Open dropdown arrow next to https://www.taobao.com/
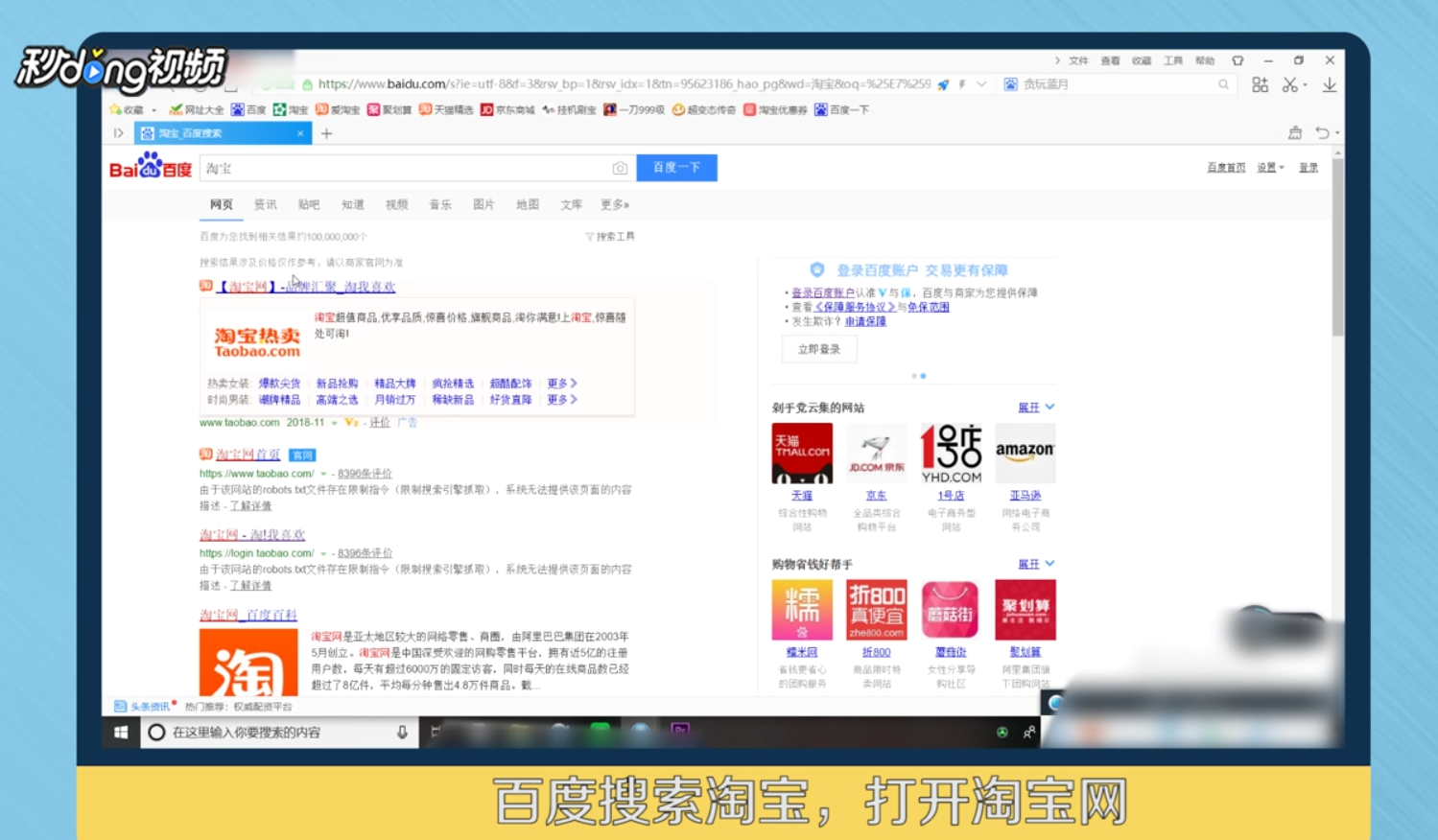Viewport: 1438px width, 840px height. [x=323, y=474]
